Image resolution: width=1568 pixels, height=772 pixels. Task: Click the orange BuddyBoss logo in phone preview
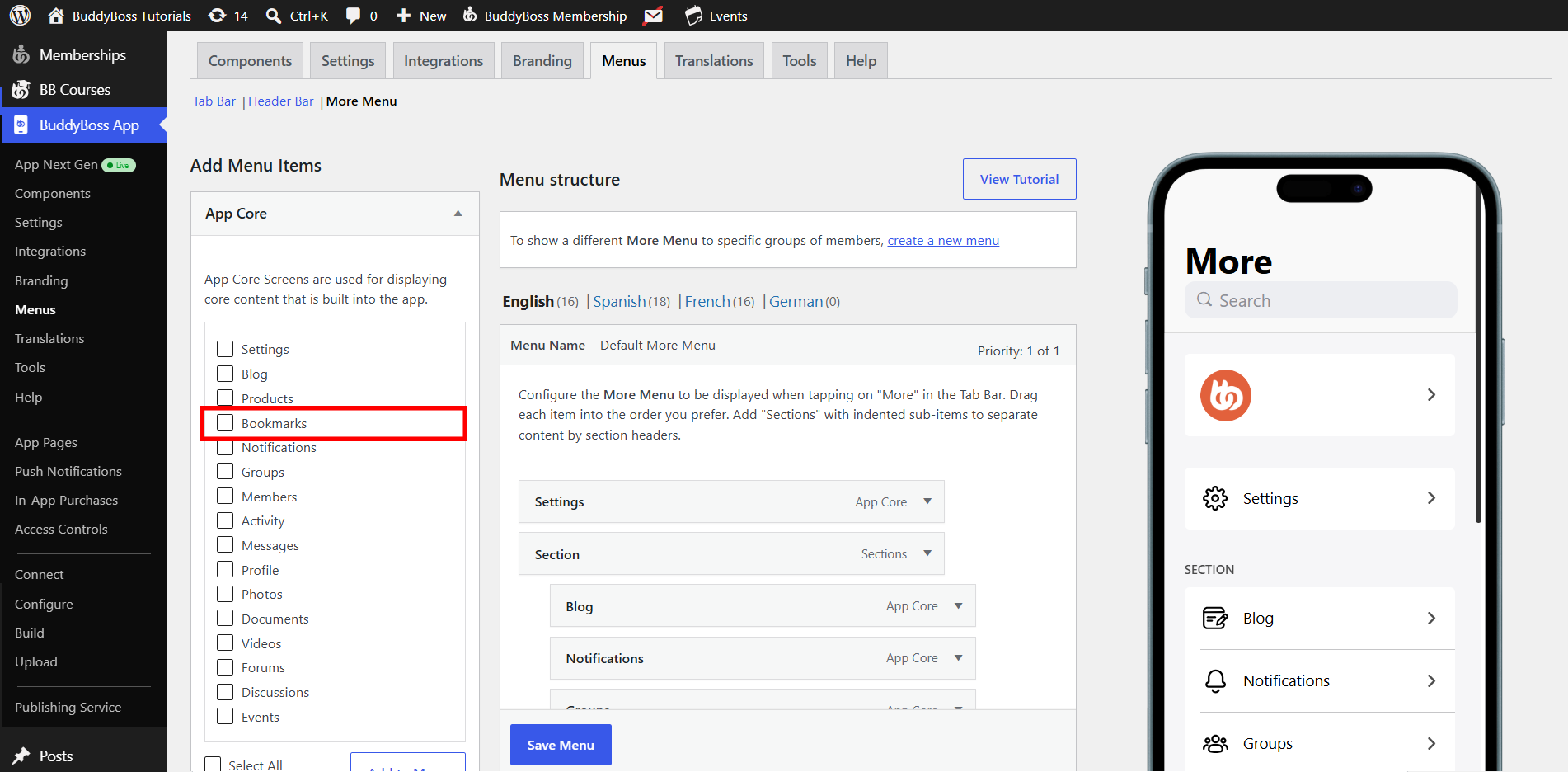pyautogui.click(x=1225, y=395)
